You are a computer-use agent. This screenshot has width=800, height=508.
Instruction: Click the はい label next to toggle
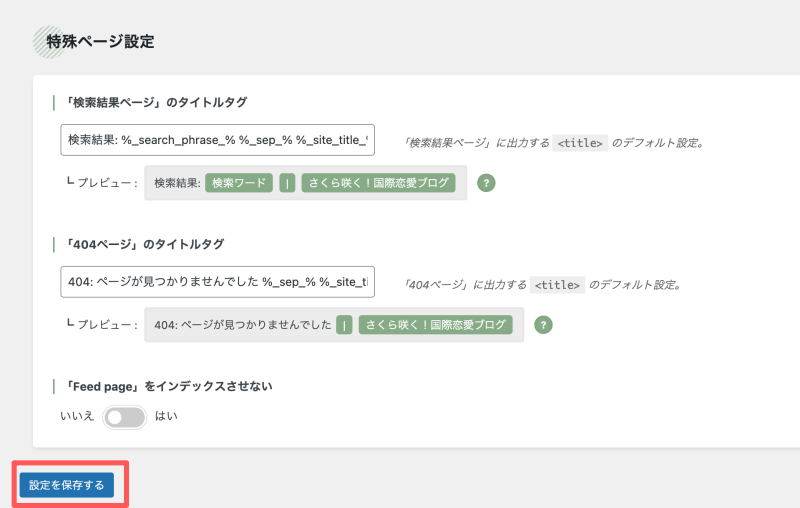166,416
